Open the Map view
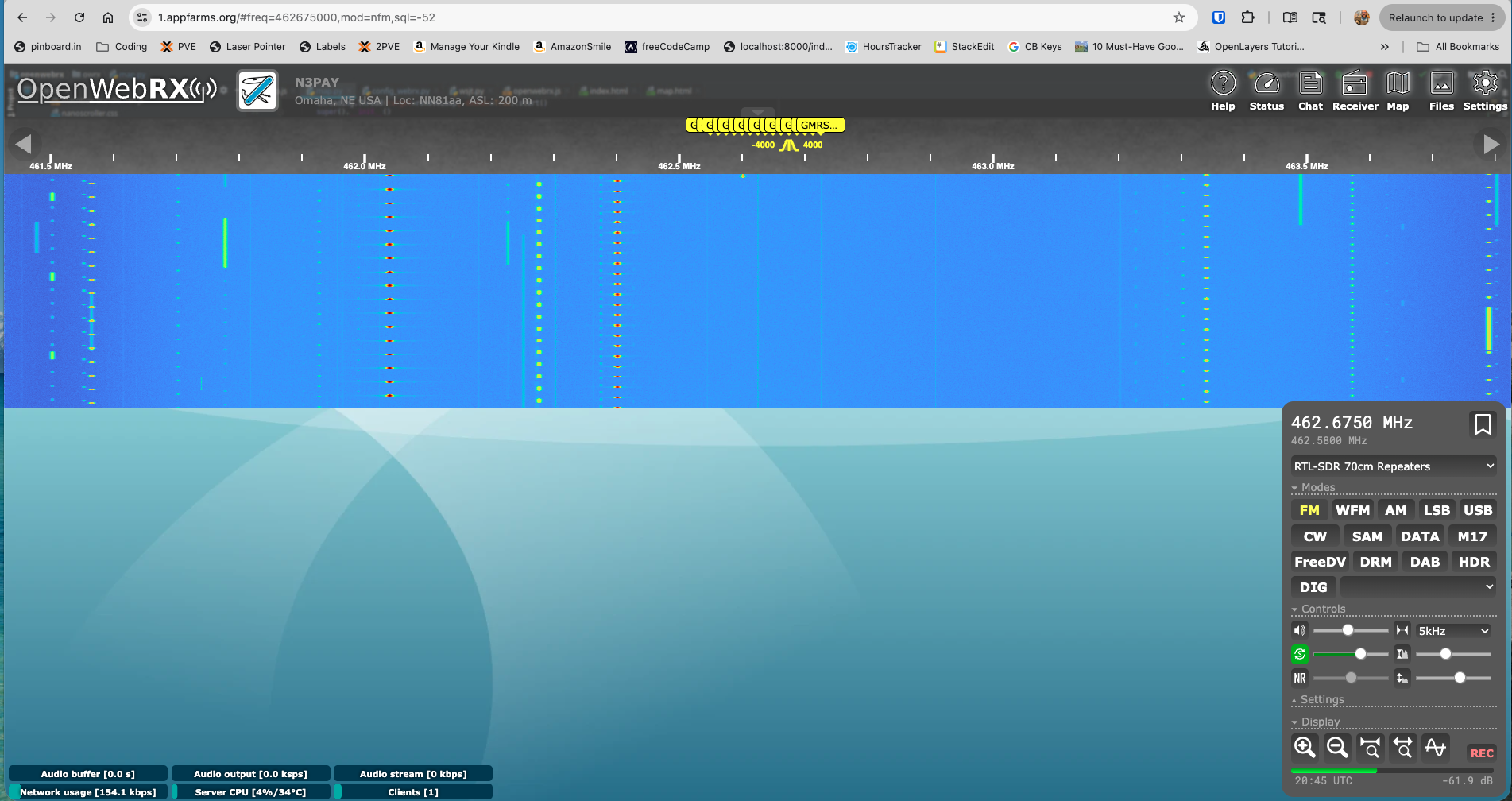 click(x=1398, y=91)
